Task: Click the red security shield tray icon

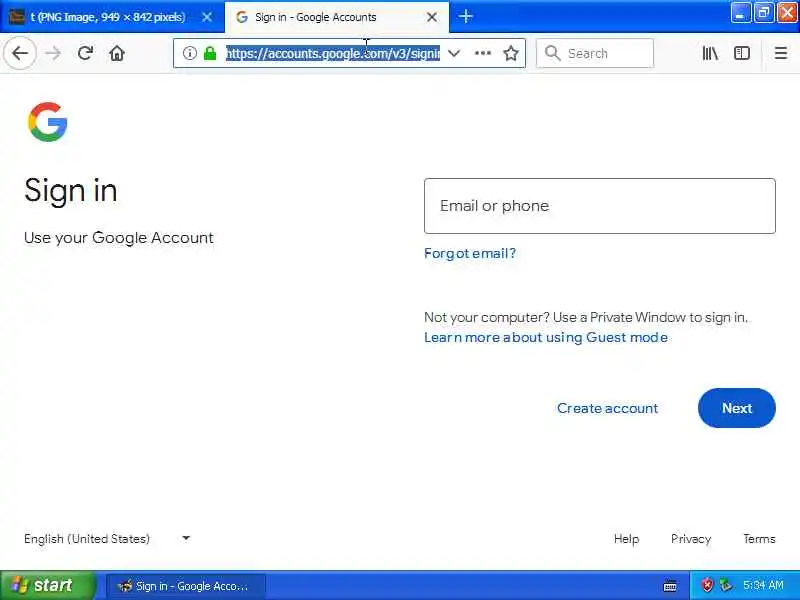Action: (707, 585)
